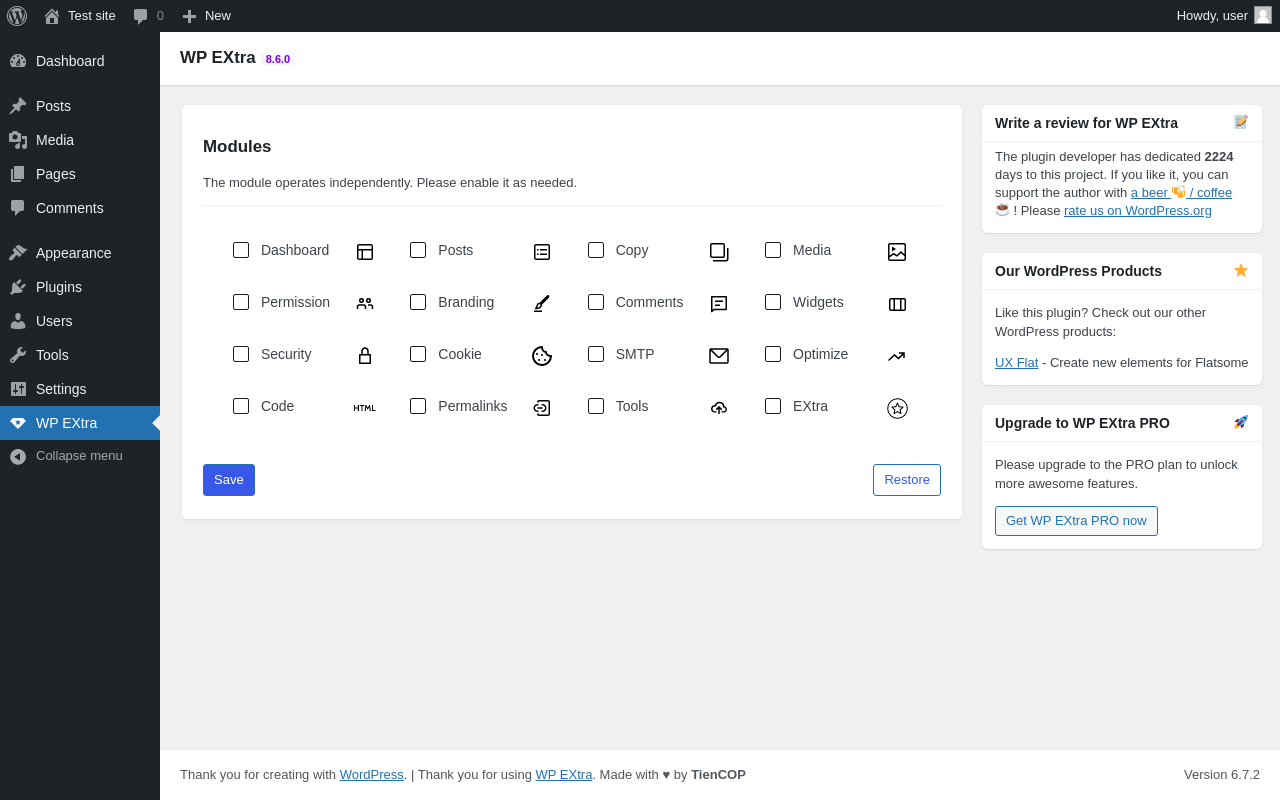Viewport: 1280px width, 800px height.
Task: Enable the Optimize module checkbox
Action: click(x=773, y=354)
